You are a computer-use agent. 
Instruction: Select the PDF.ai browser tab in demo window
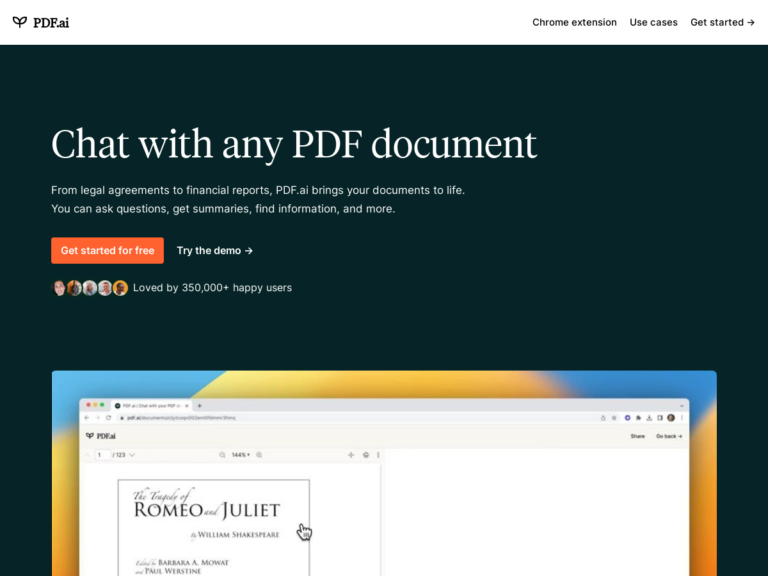click(152, 406)
